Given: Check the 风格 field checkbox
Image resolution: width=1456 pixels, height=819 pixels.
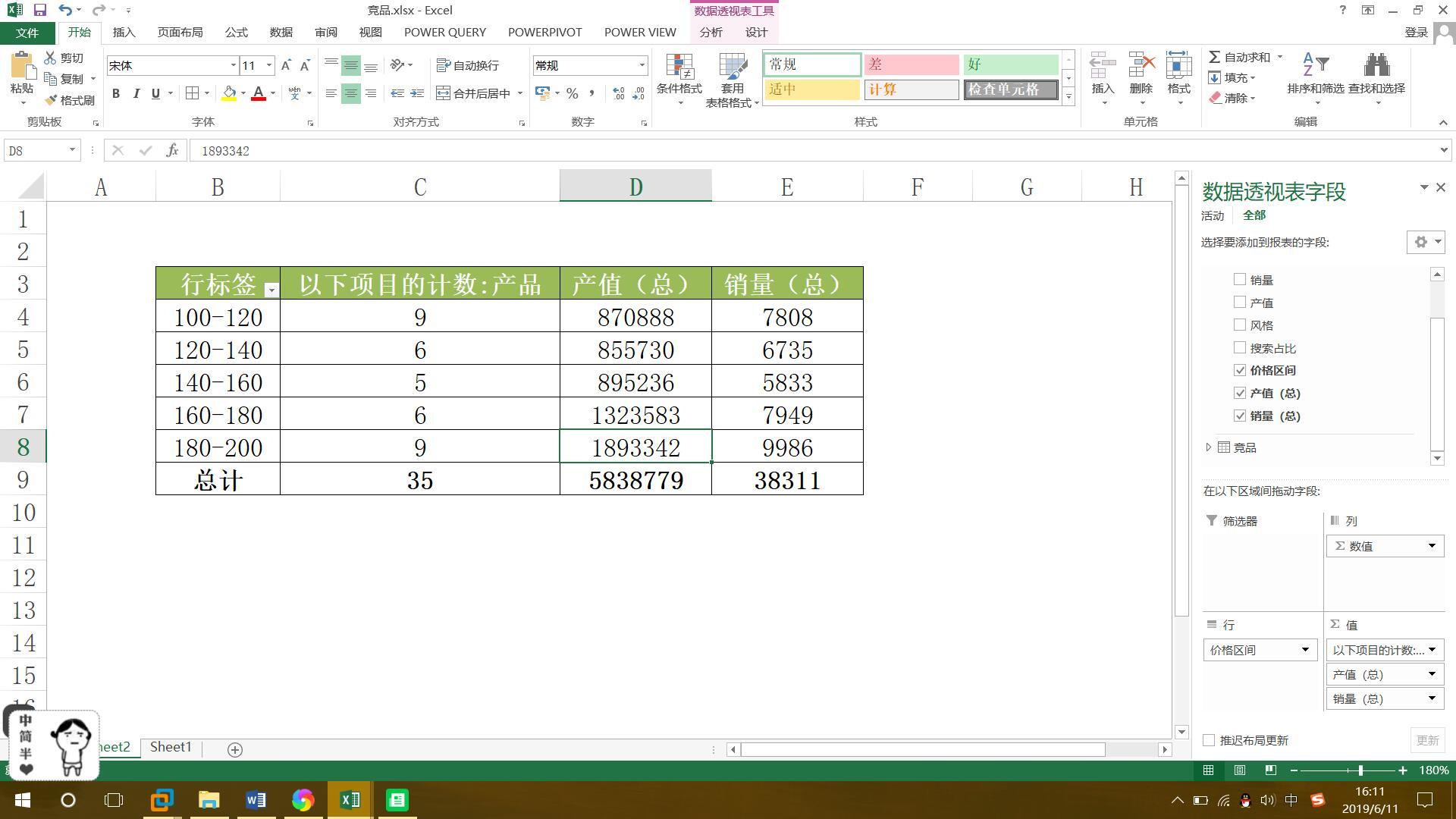Looking at the screenshot, I should 1240,325.
